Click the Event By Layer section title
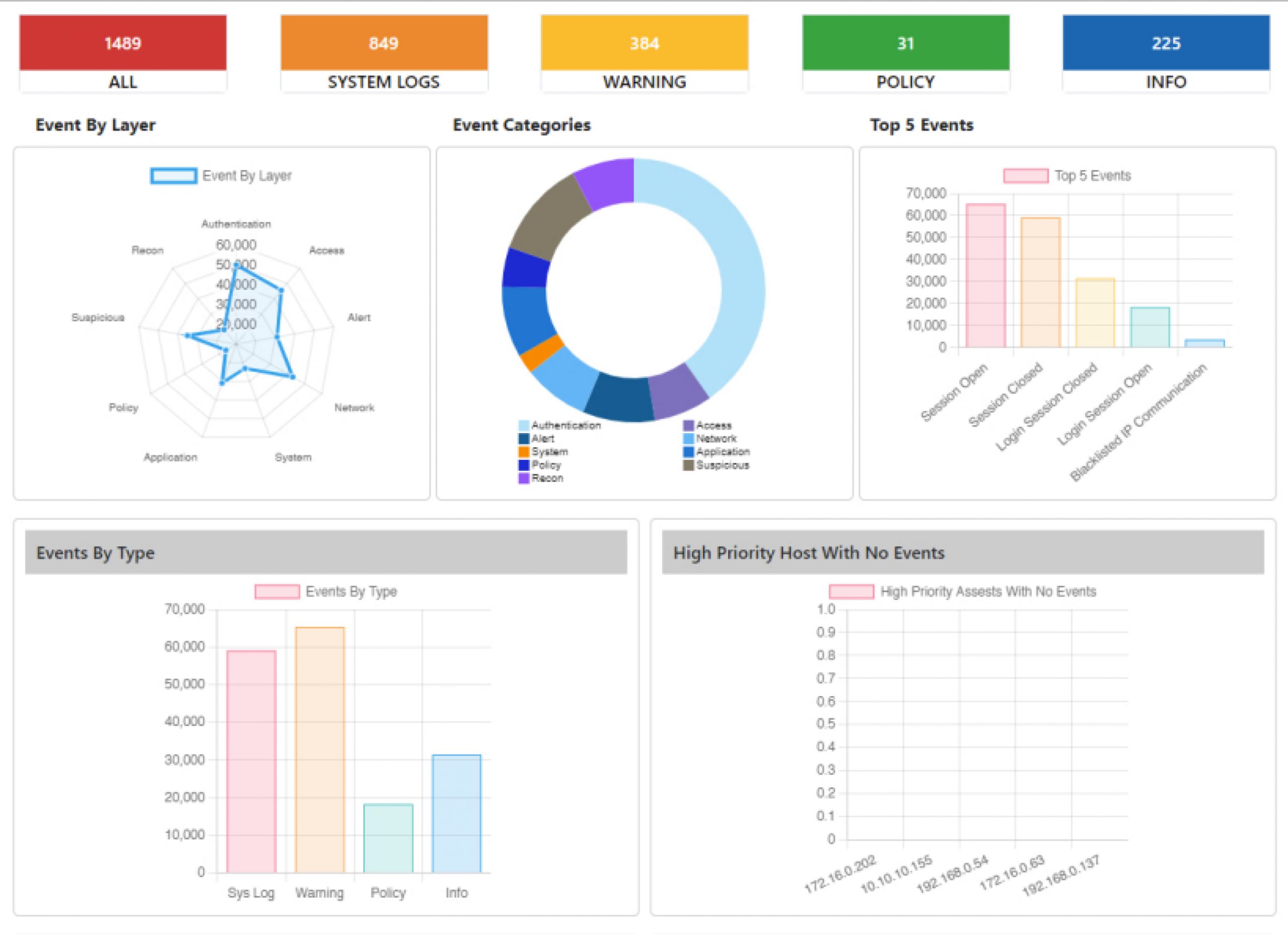The image size is (1288, 934). (x=96, y=125)
